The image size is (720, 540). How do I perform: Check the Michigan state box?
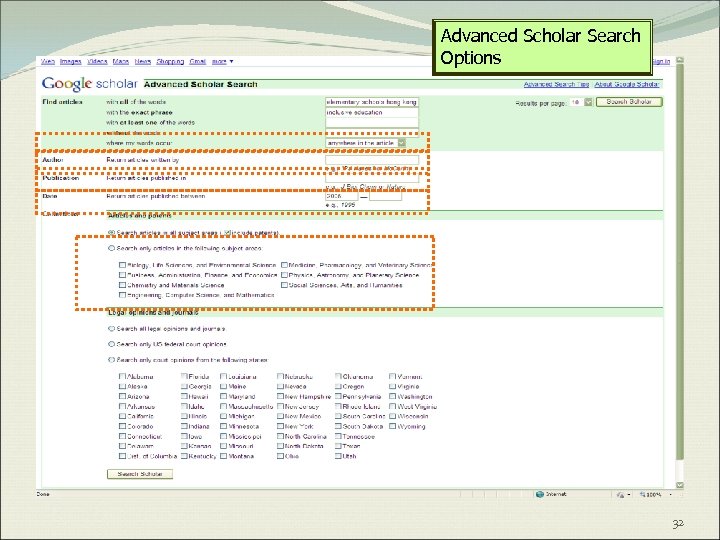click(x=224, y=416)
